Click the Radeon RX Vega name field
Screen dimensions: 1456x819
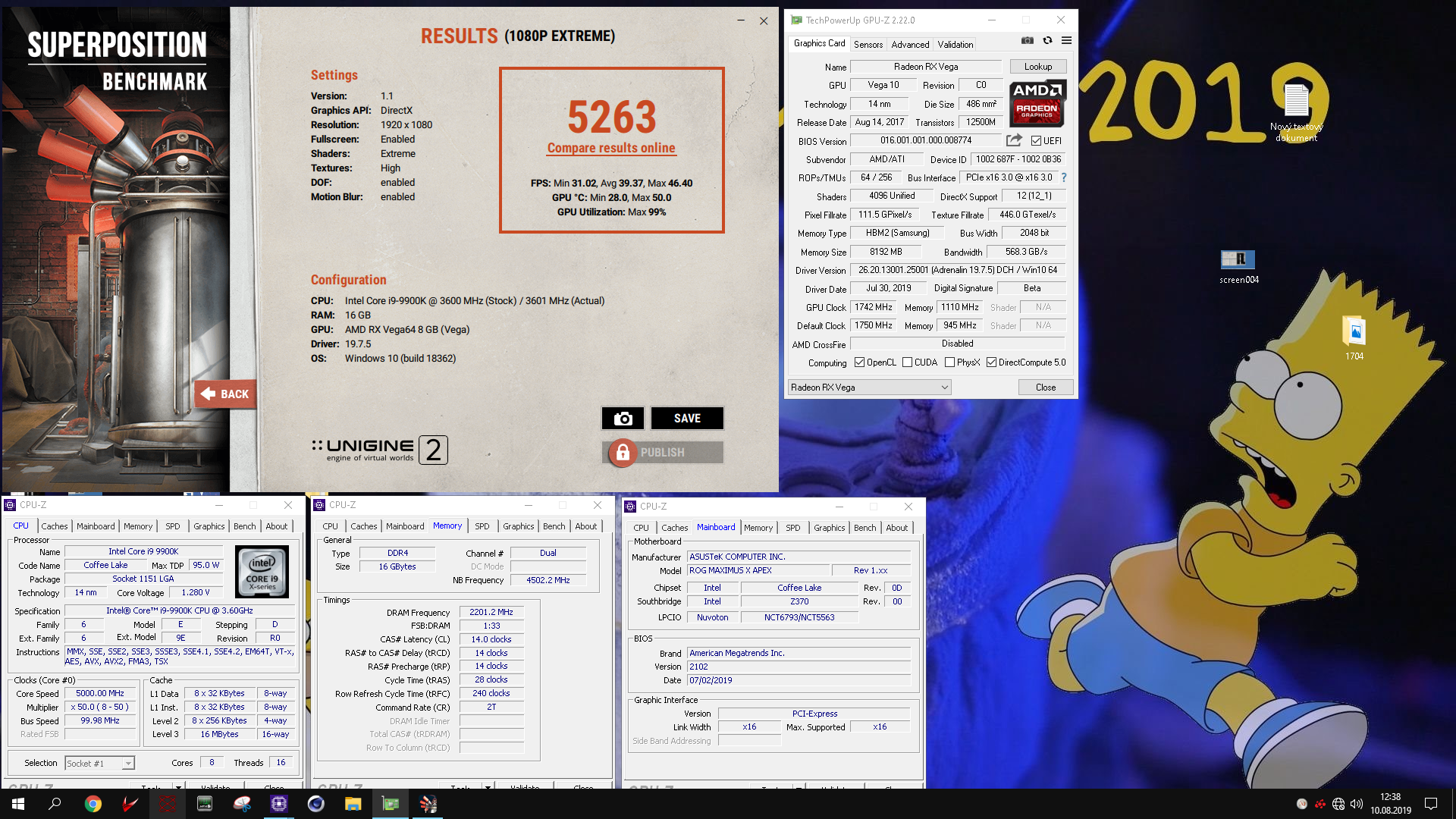[x=926, y=67]
